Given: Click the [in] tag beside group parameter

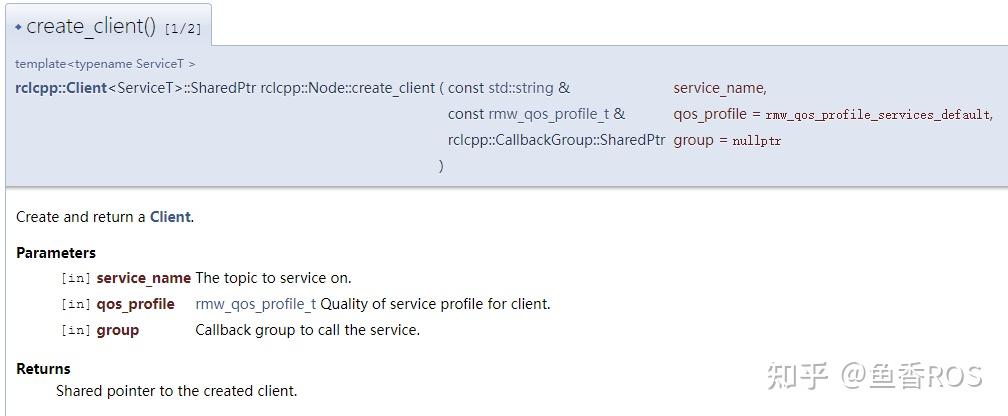Looking at the screenshot, I should pyautogui.click(x=75, y=330).
